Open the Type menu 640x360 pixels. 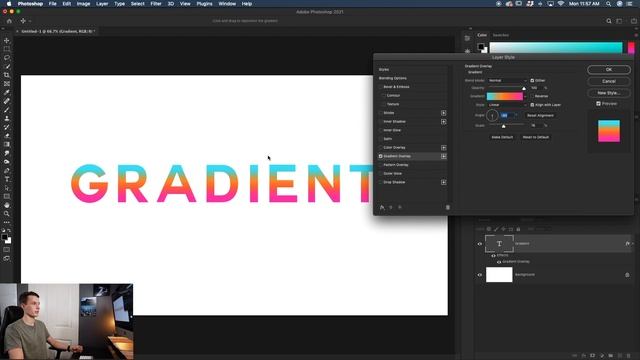[119, 4]
